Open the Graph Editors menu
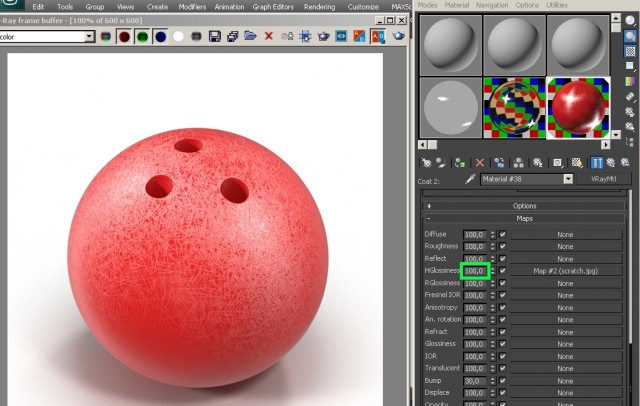The image size is (640, 406). tap(273, 7)
